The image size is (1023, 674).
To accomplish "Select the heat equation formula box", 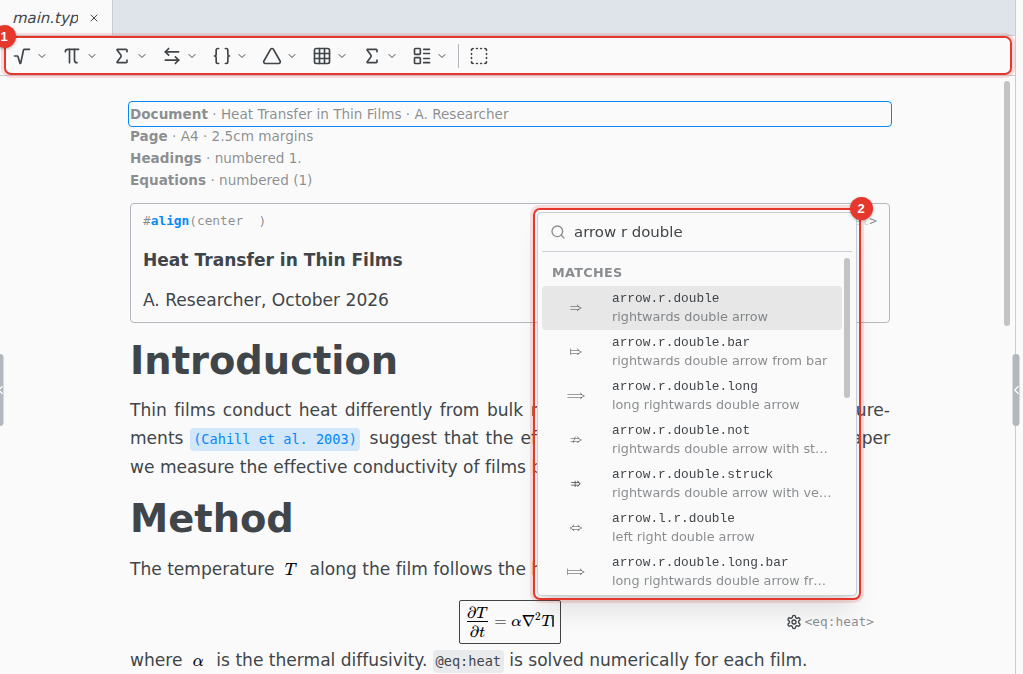I will [x=510, y=622].
